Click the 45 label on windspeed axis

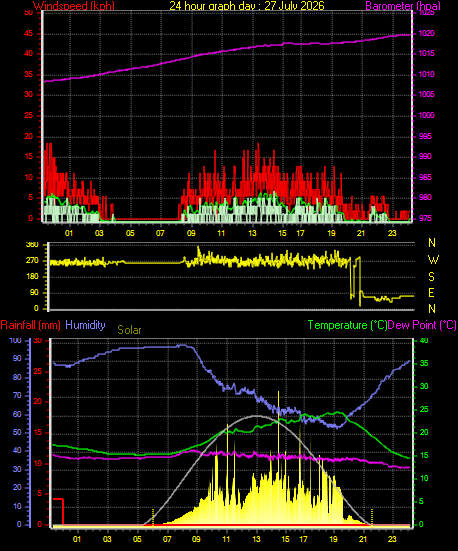coord(28,34)
